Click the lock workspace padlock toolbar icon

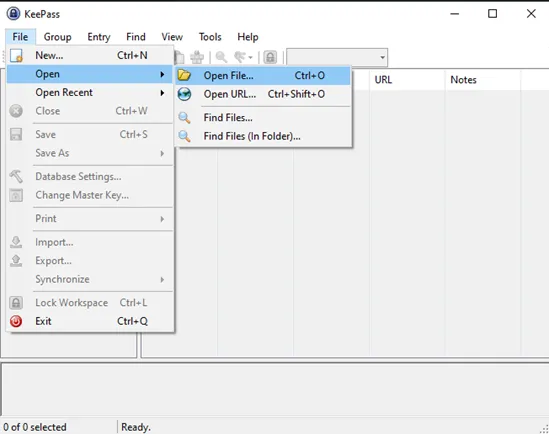click(x=270, y=57)
